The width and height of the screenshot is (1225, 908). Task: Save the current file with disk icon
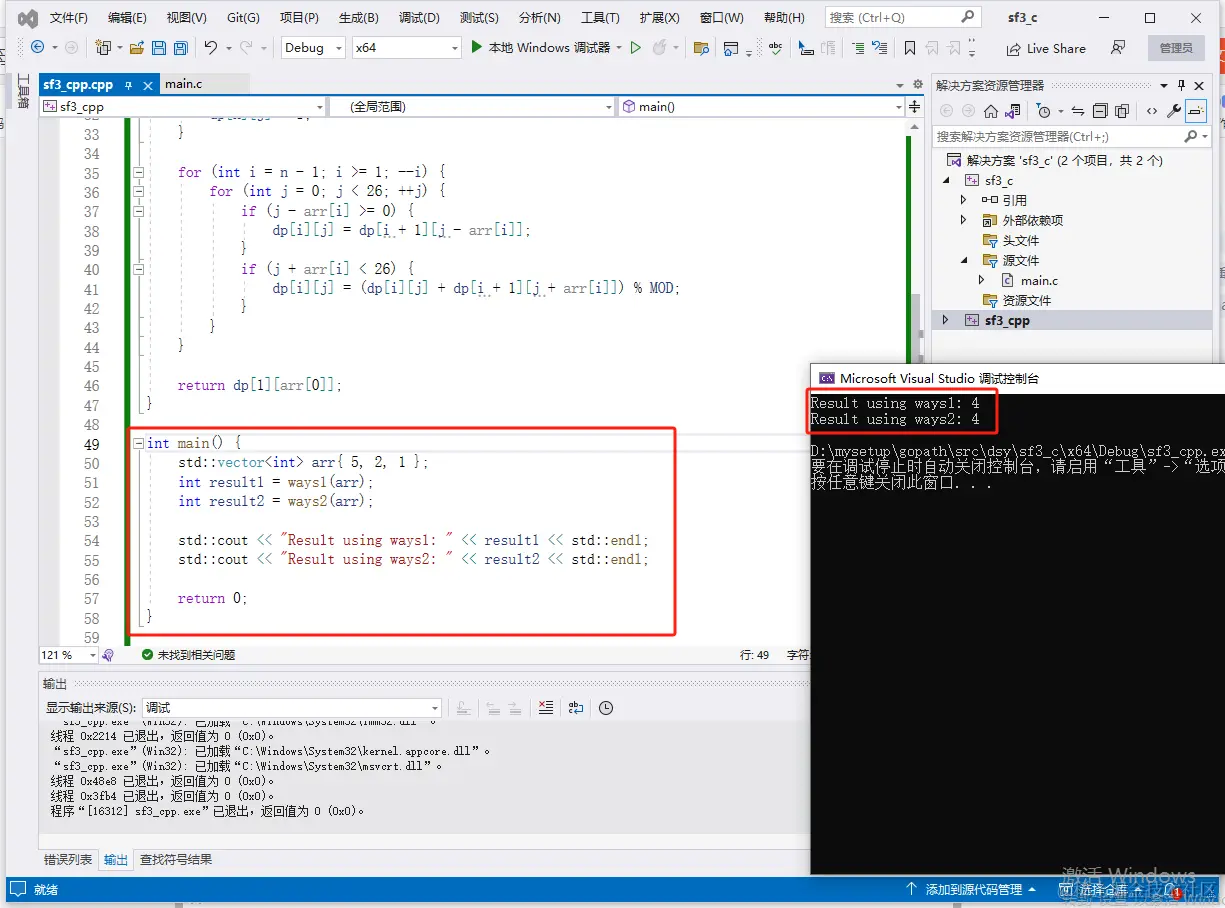(x=159, y=47)
